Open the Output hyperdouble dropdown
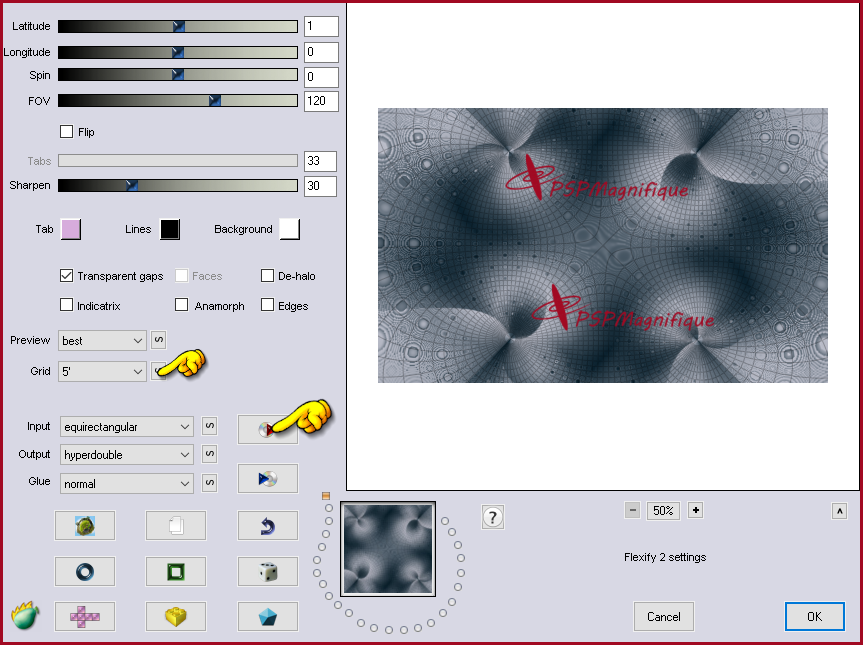Screen dimensions: 863x645 [127, 455]
